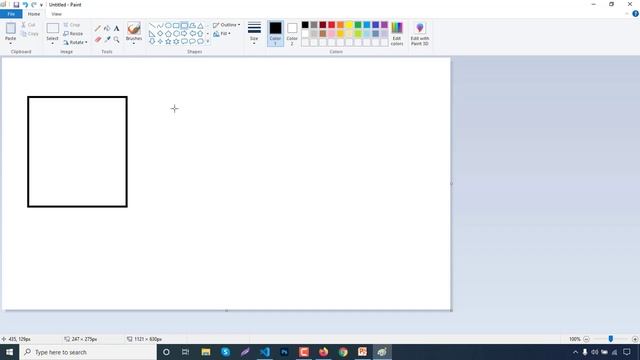Click the Cut button

[29, 25]
